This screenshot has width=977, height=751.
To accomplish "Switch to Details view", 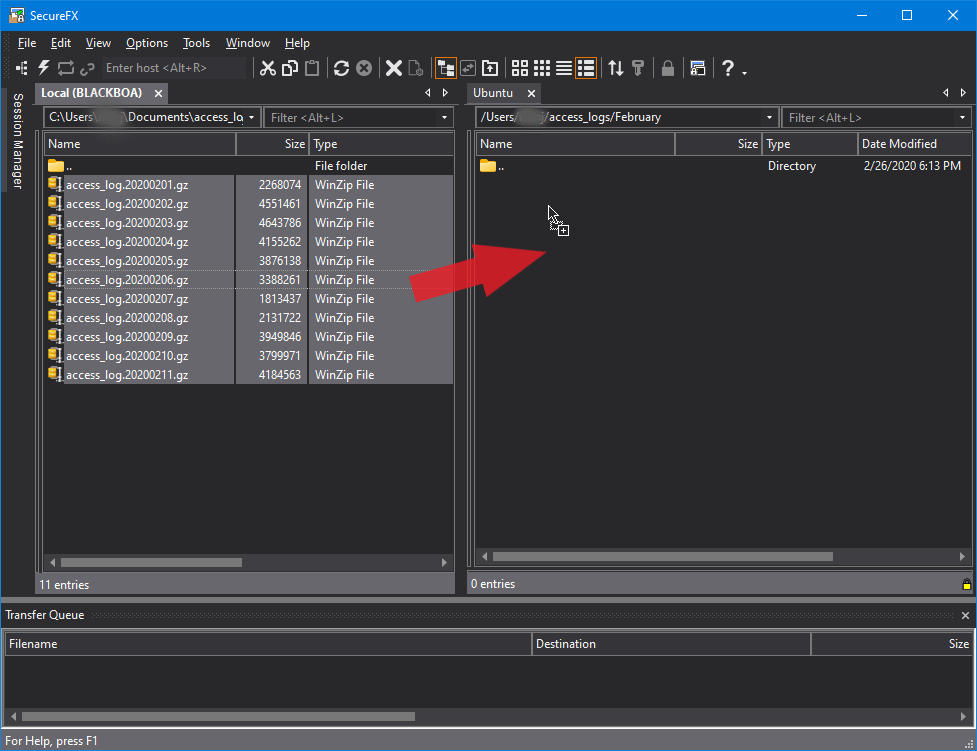I will tap(586, 68).
